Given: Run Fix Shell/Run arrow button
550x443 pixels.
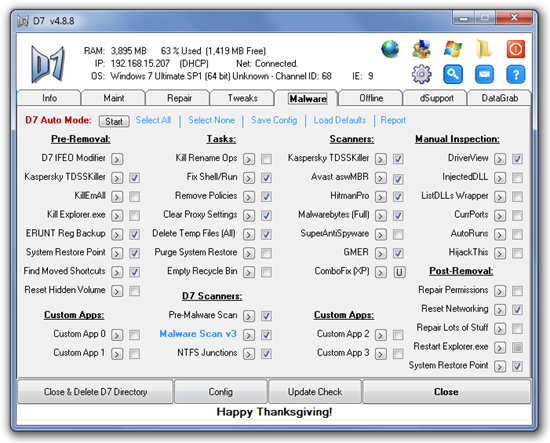Looking at the screenshot, I should (249, 178).
